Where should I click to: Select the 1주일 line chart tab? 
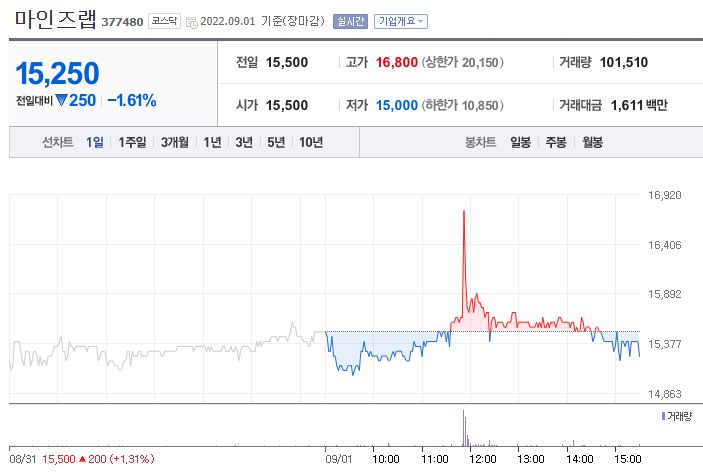coord(132,143)
